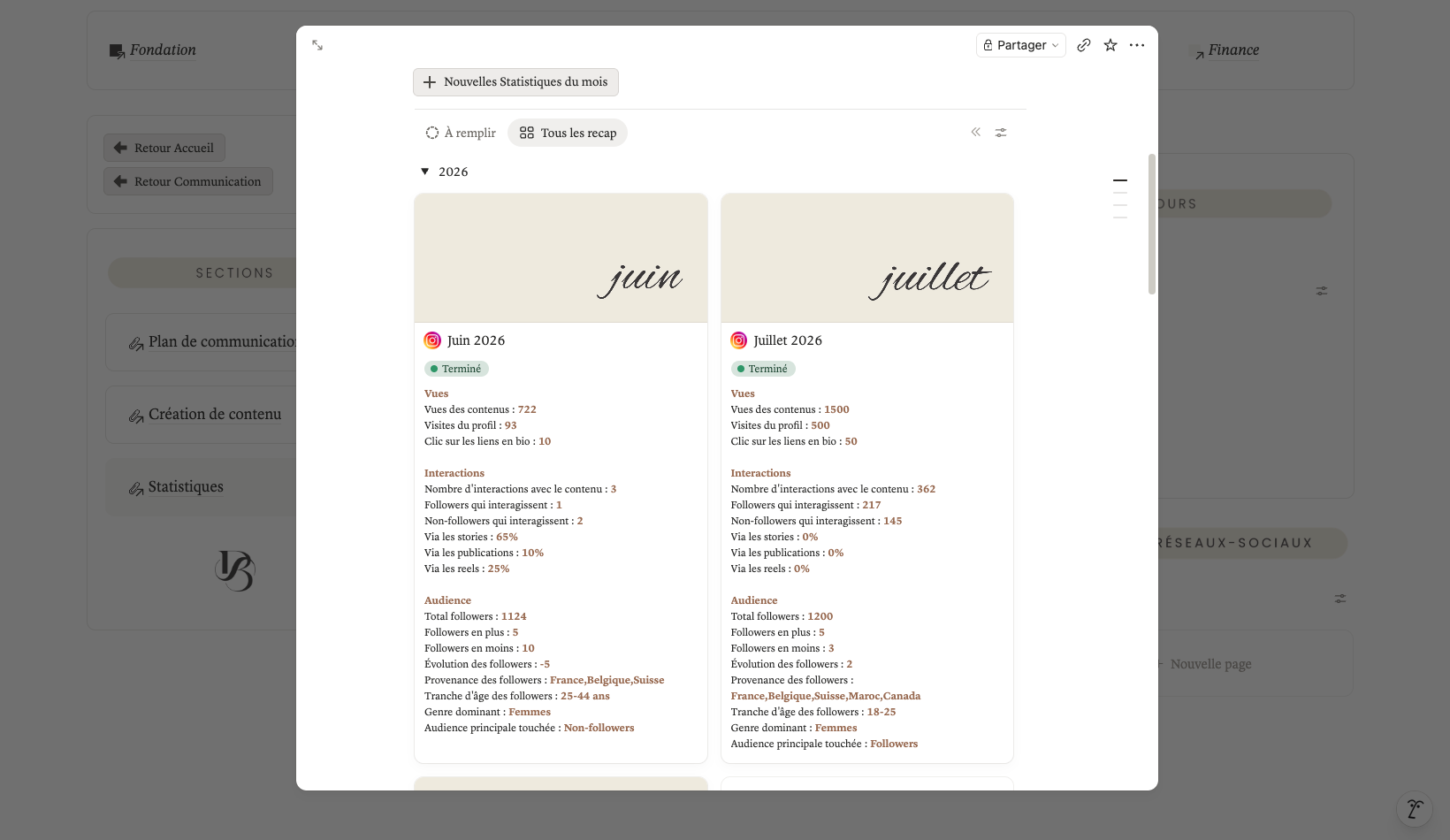Viewport: 1450px width, 840px height.
Task: Click Juin Total followers value 1124
Action: [514, 616]
